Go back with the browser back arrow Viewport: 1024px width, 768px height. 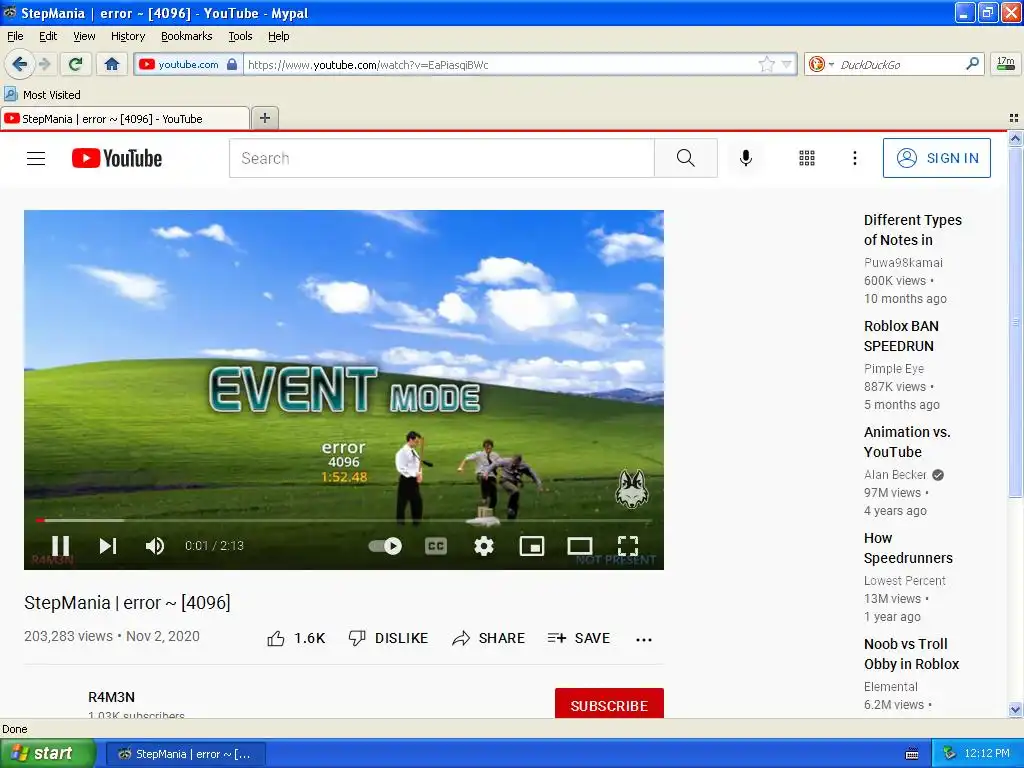click(x=19, y=64)
